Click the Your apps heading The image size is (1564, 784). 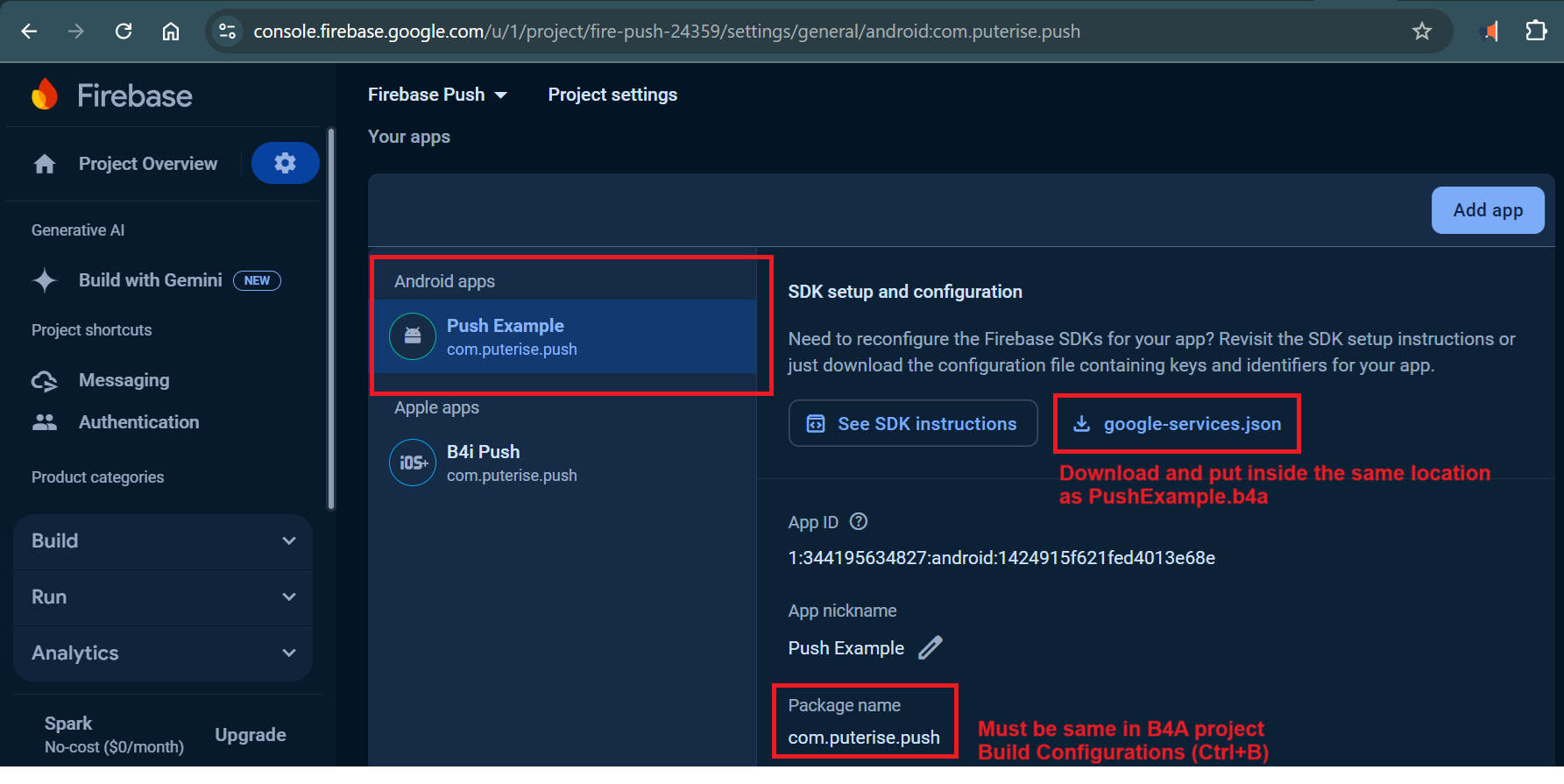[409, 137]
